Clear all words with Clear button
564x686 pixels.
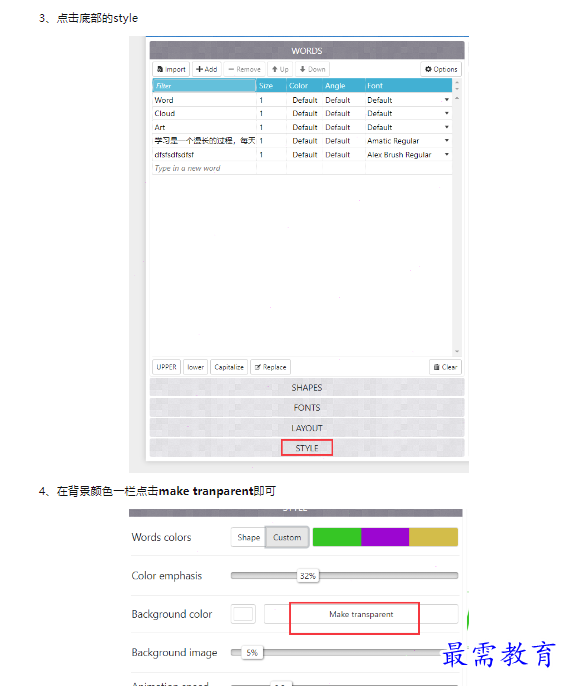click(x=445, y=367)
